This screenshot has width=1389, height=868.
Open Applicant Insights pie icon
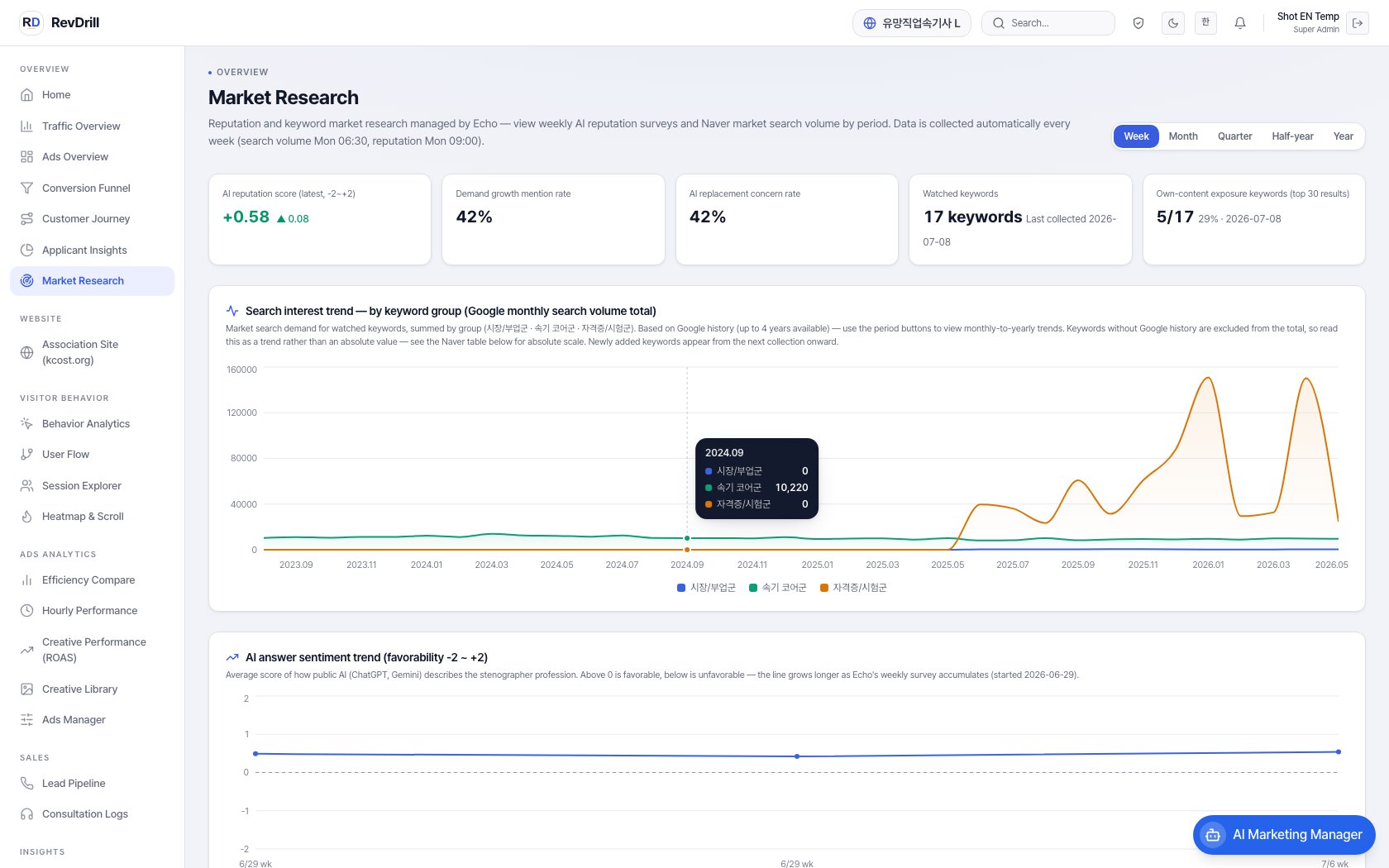click(x=27, y=250)
